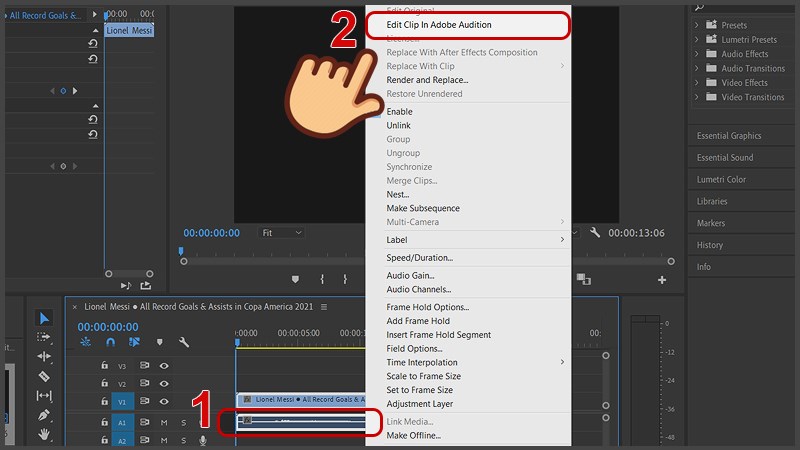Image resolution: width=800 pixels, height=450 pixels.
Task: Lock track V1
Action: [104, 401]
